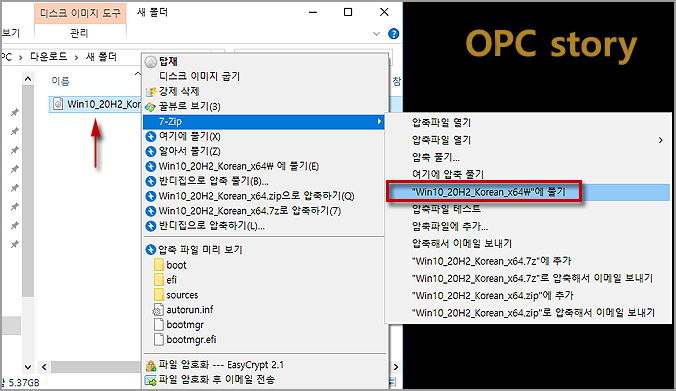Choose "Win10_20H2_Korean_x64.7z"로 압축해서 이메일 보내기

(x=532, y=278)
